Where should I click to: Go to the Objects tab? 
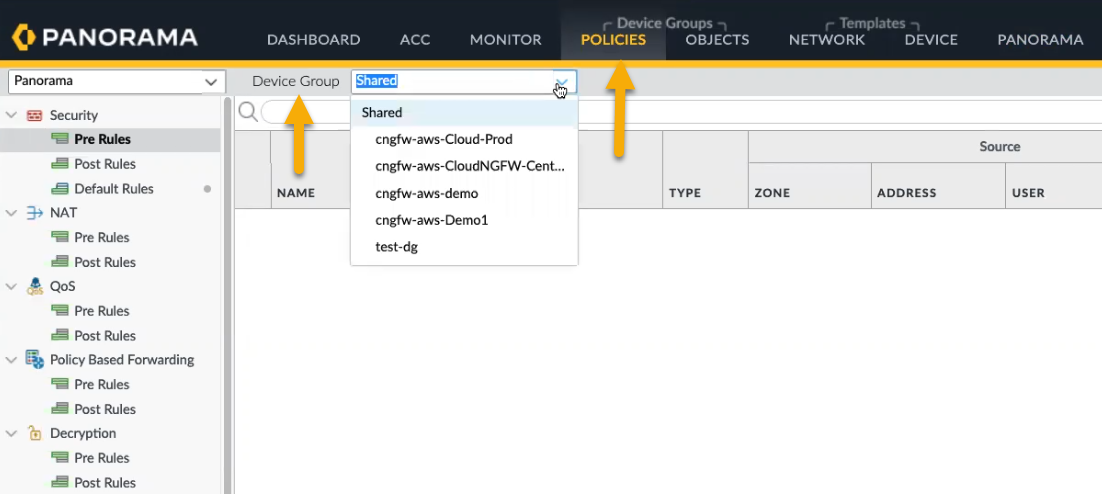[717, 40]
